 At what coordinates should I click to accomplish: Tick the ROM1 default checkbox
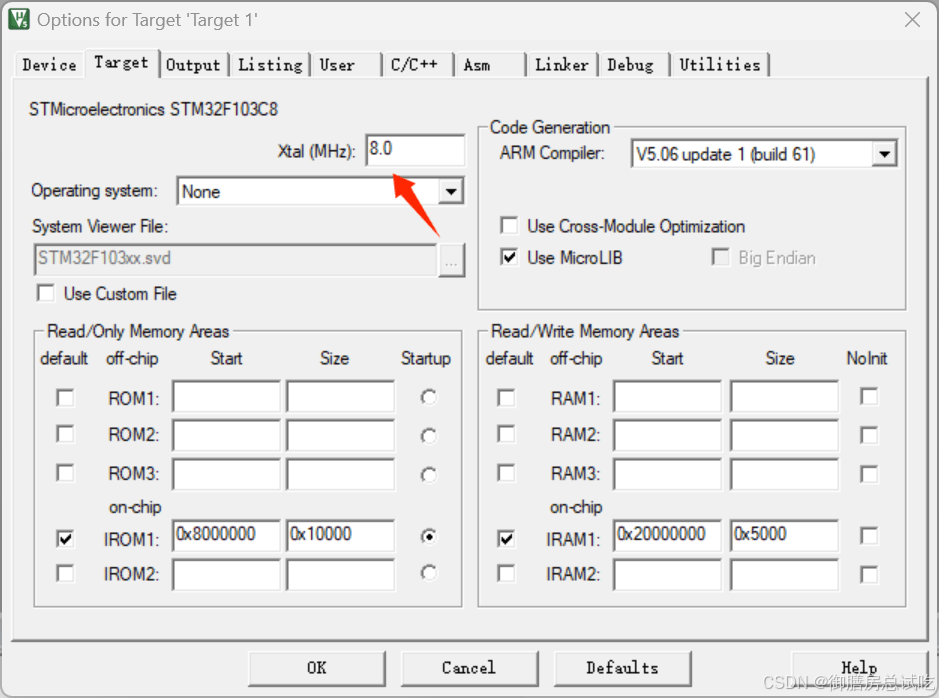pos(65,397)
